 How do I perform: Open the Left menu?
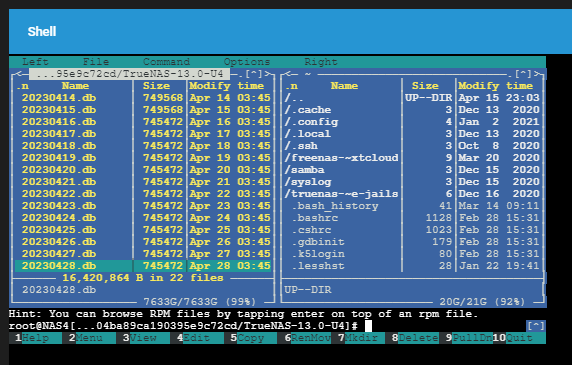35,62
